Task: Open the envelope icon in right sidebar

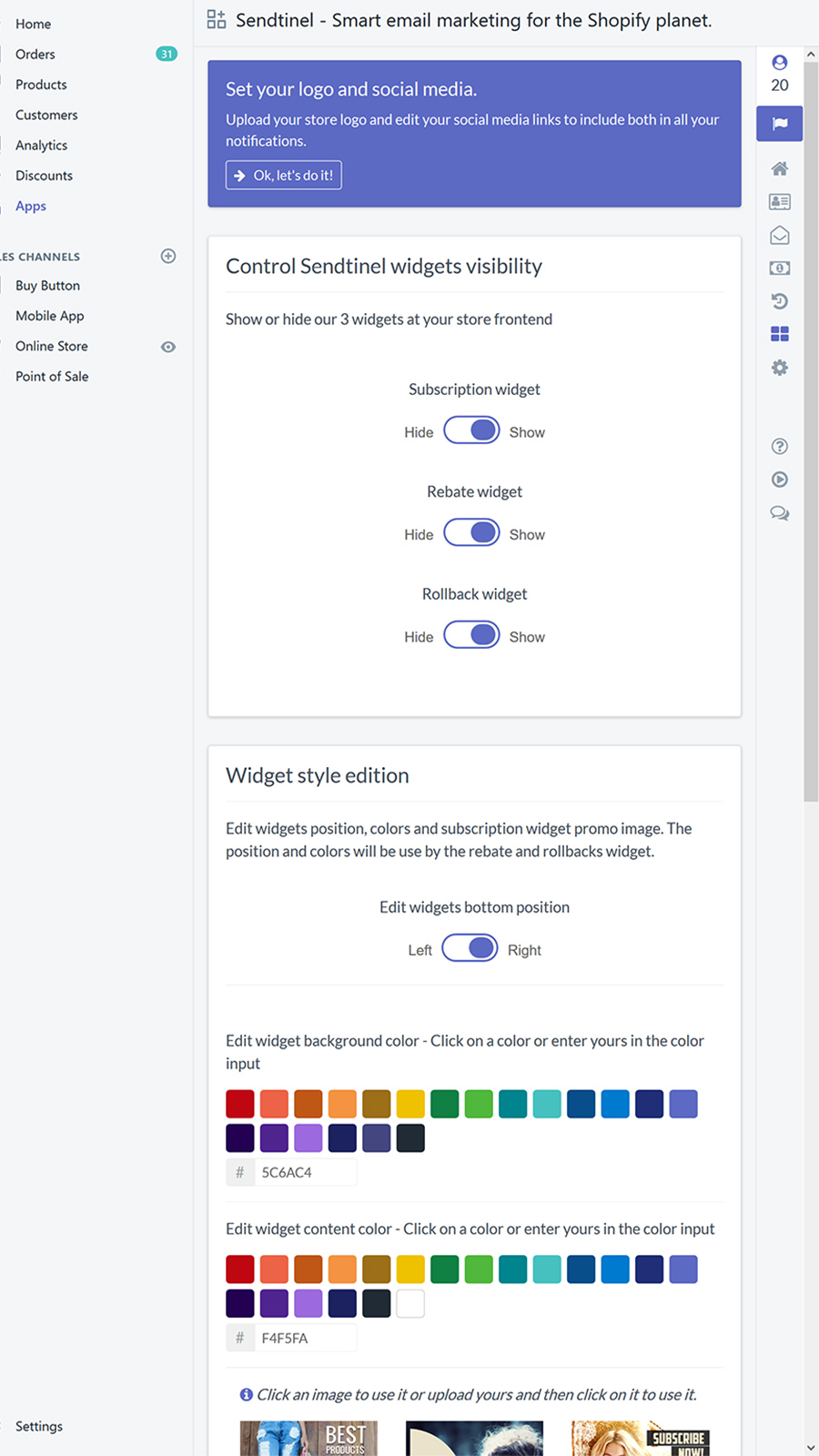Action: pyautogui.click(x=780, y=236)
